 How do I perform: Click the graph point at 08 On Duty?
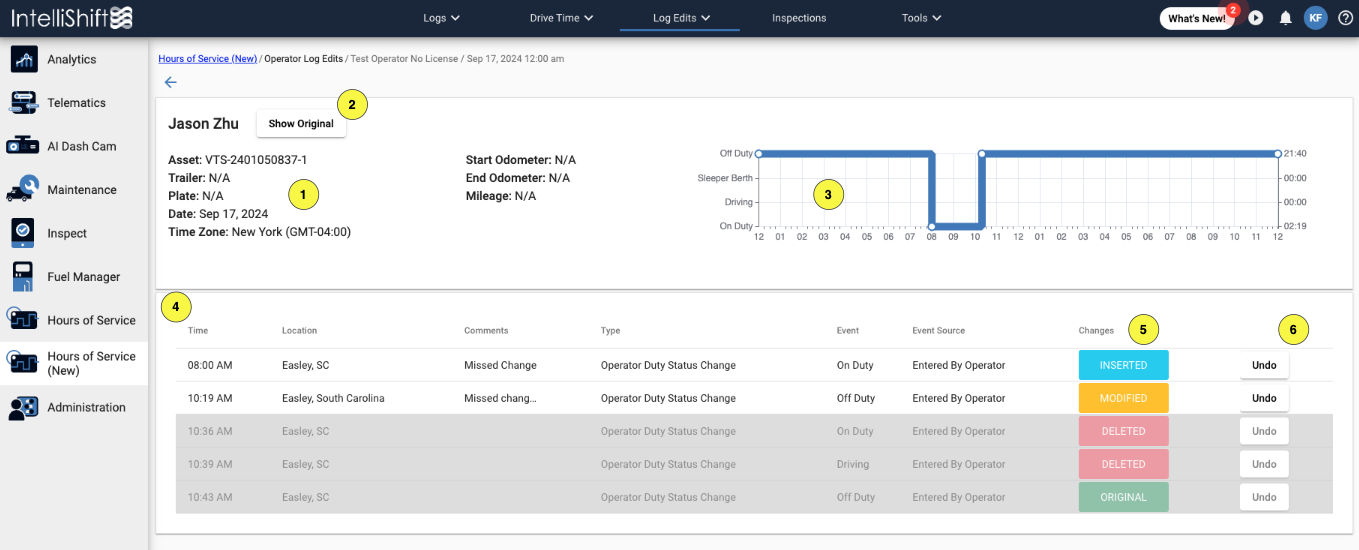click(932, 226)
